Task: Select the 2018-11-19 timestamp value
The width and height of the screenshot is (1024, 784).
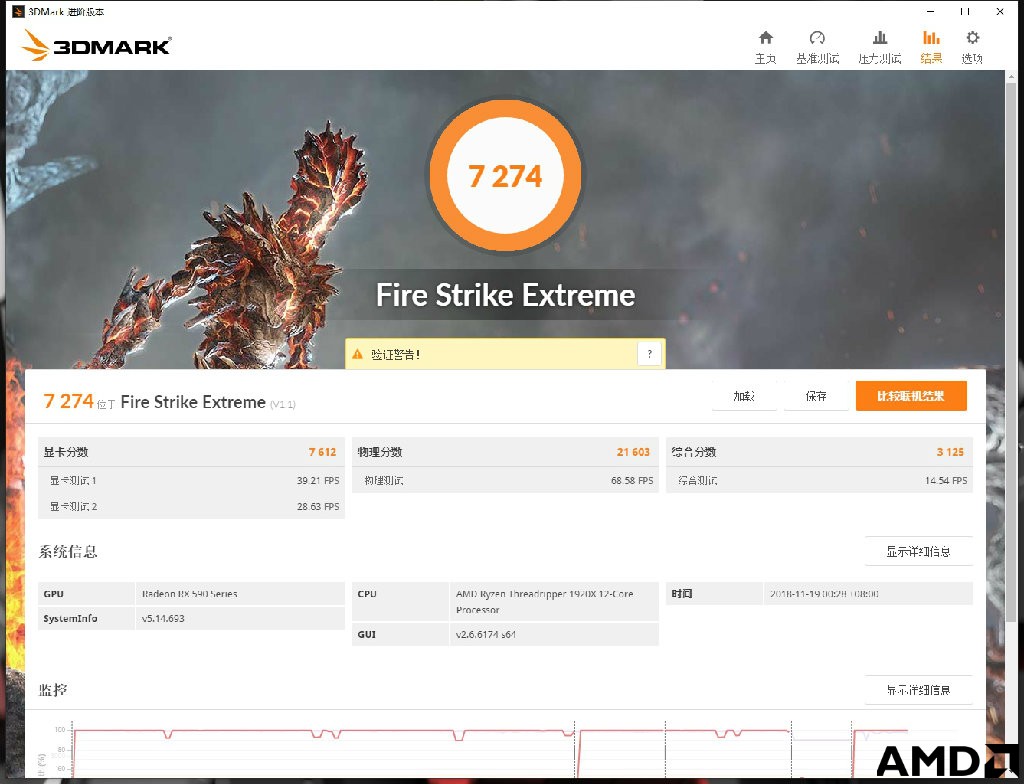Action: (824, 594)
